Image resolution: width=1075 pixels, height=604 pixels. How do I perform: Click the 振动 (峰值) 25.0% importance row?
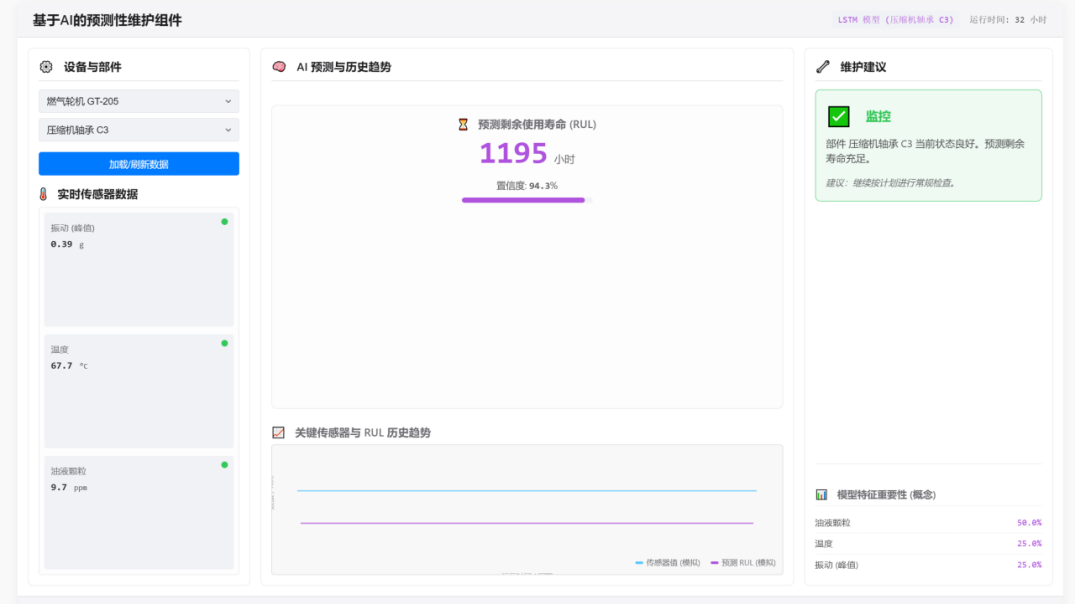coord(928,565)
